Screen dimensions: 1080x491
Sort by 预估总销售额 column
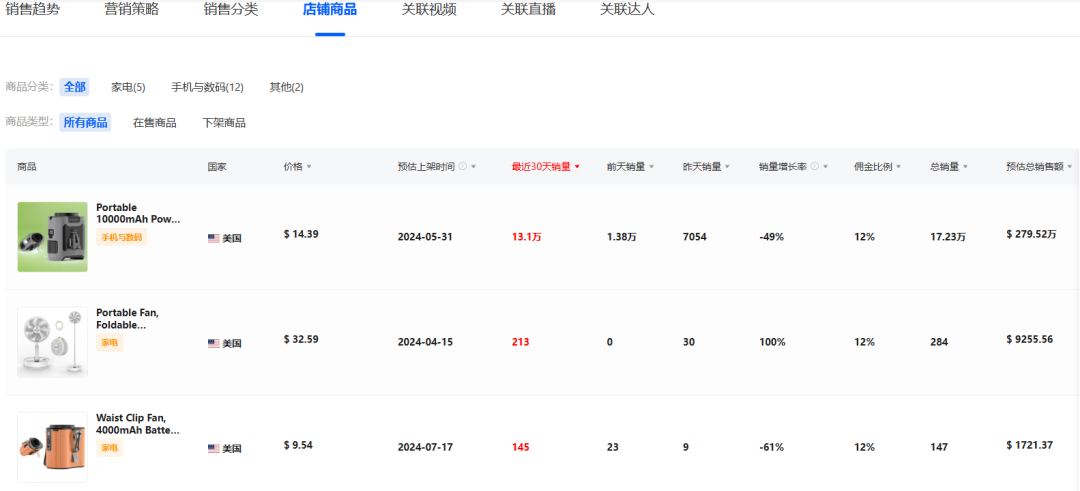(x=1039, y=167)
